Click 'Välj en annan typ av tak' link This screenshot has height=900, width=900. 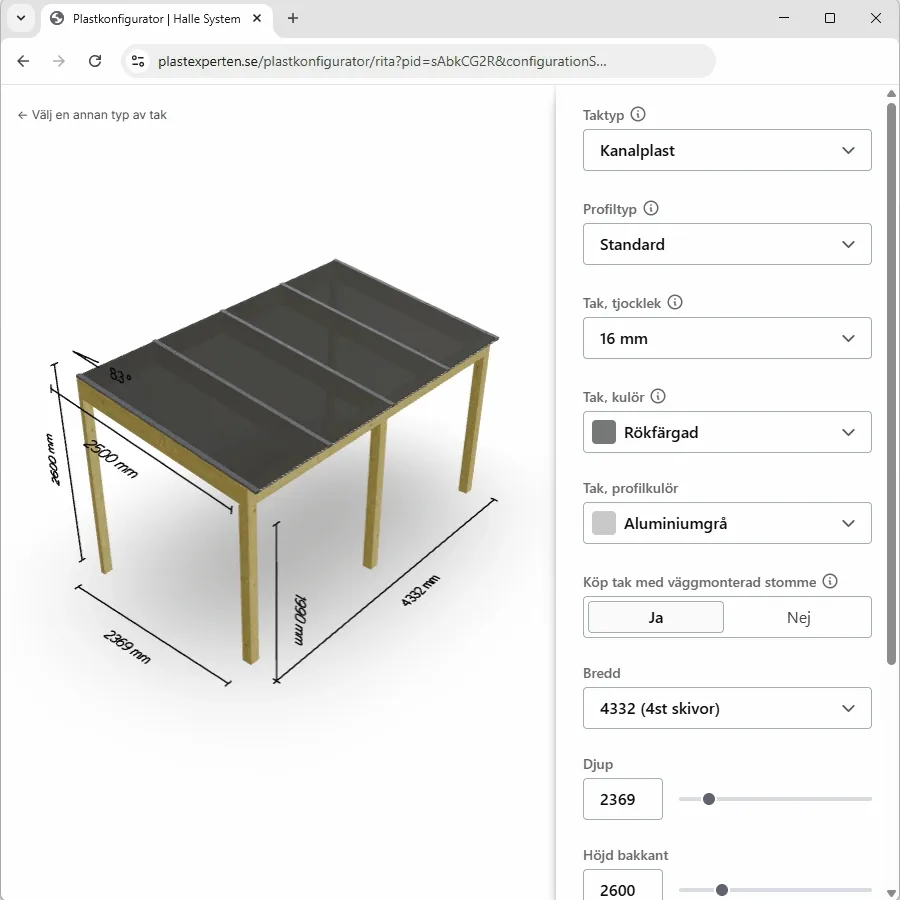coord(92,115)
